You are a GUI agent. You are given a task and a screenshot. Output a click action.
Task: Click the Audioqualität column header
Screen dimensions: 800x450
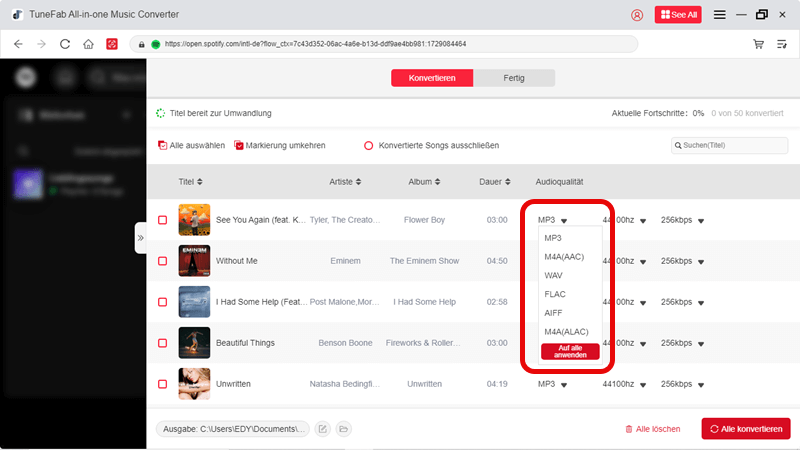[559, 182]
